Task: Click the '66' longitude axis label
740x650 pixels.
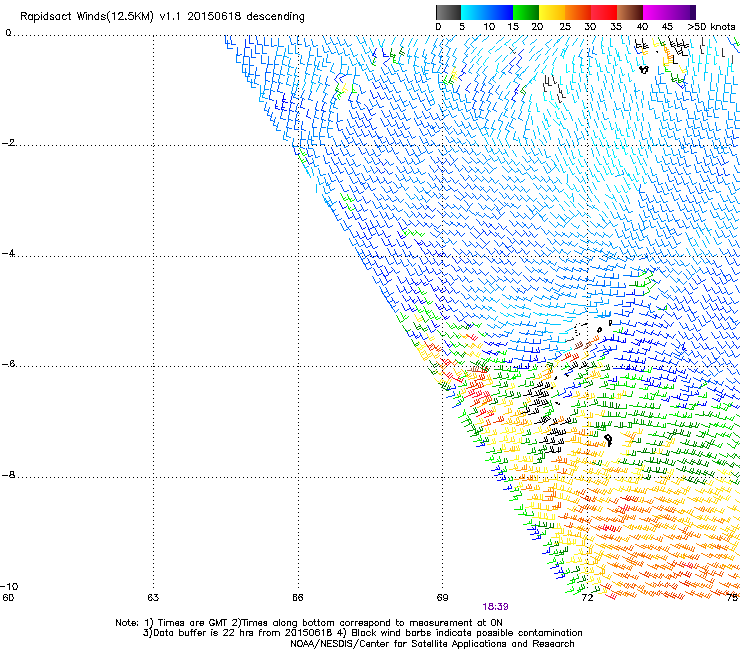Action: (x=298, y=598)
